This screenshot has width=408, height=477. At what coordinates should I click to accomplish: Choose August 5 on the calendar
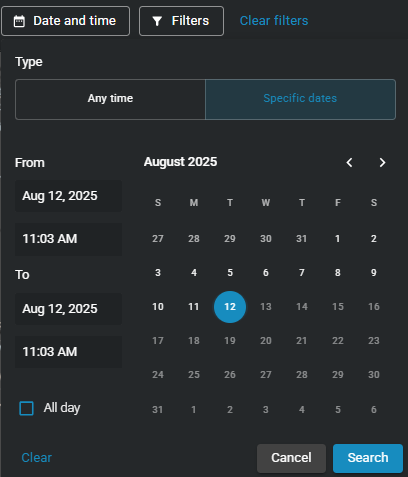230,273
